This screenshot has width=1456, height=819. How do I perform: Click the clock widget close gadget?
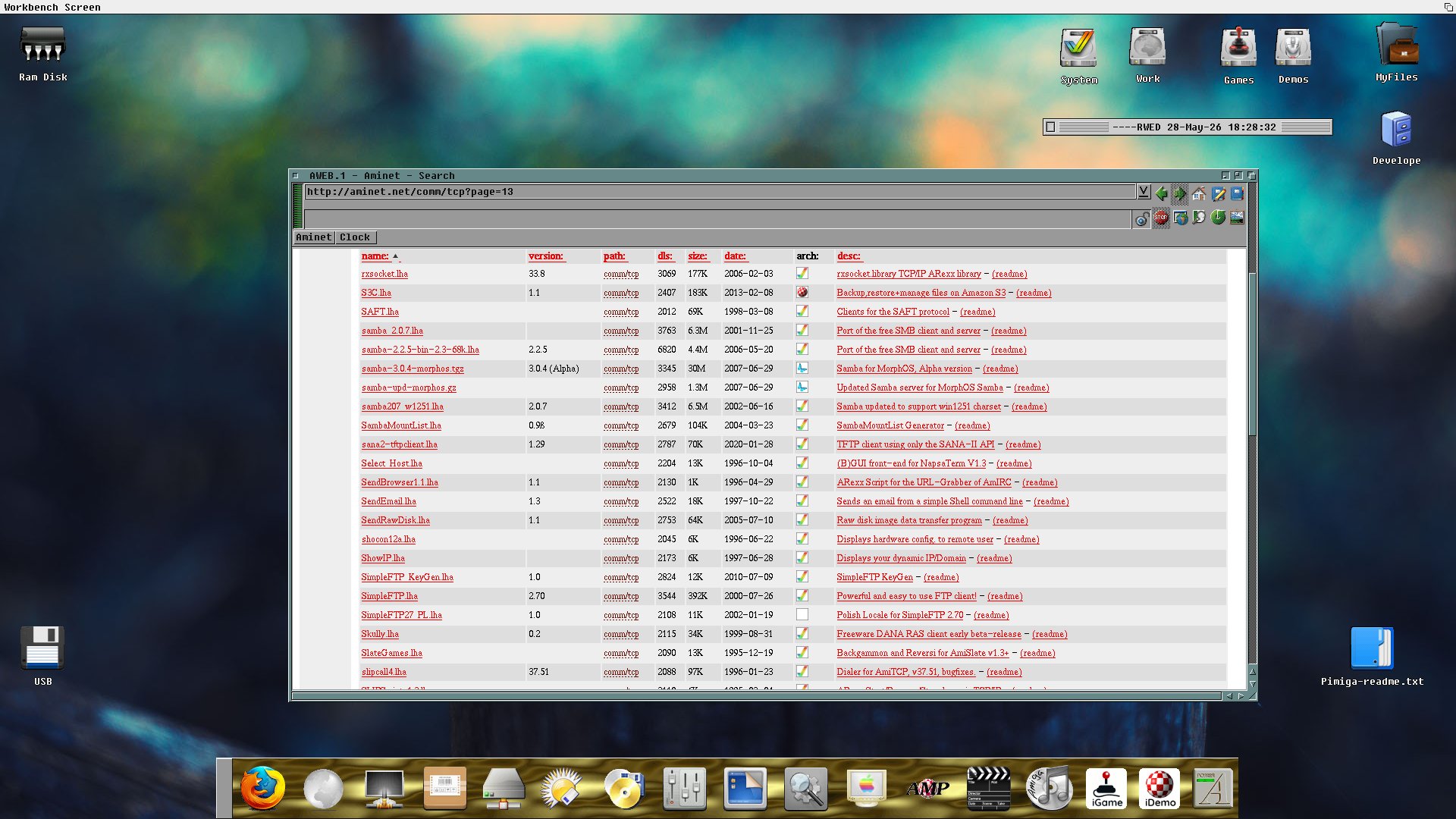[x=1050, y=127]
